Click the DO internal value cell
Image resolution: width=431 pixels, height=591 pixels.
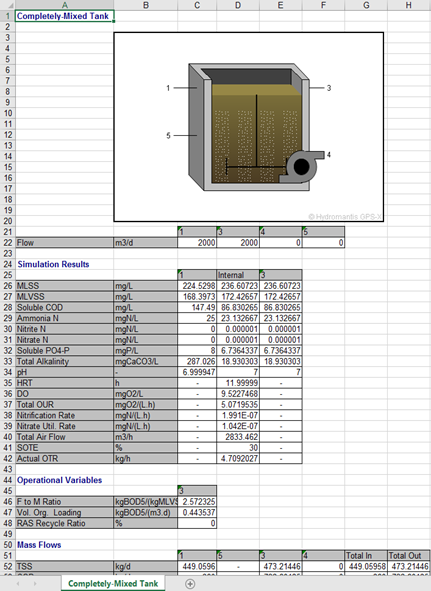tap(238, 393)
